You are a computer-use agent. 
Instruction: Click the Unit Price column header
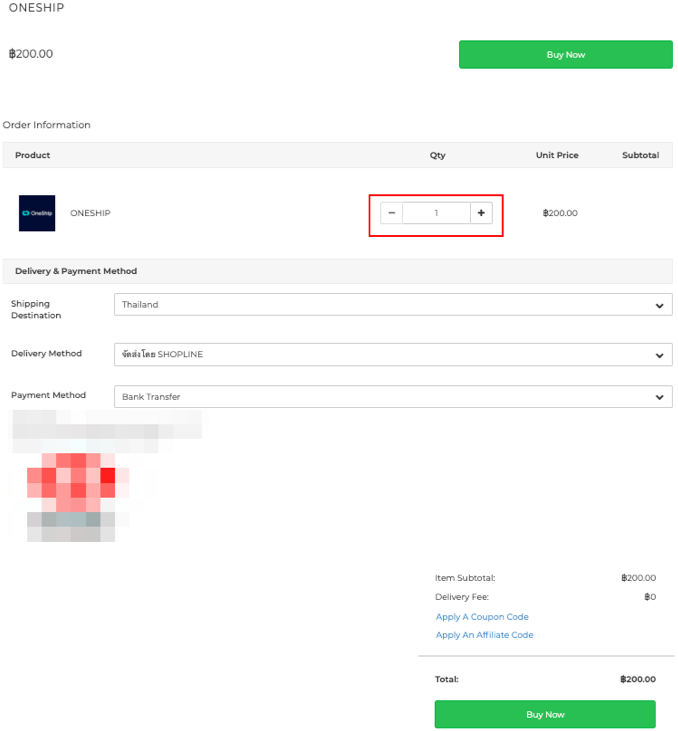[x=557, y=155]
